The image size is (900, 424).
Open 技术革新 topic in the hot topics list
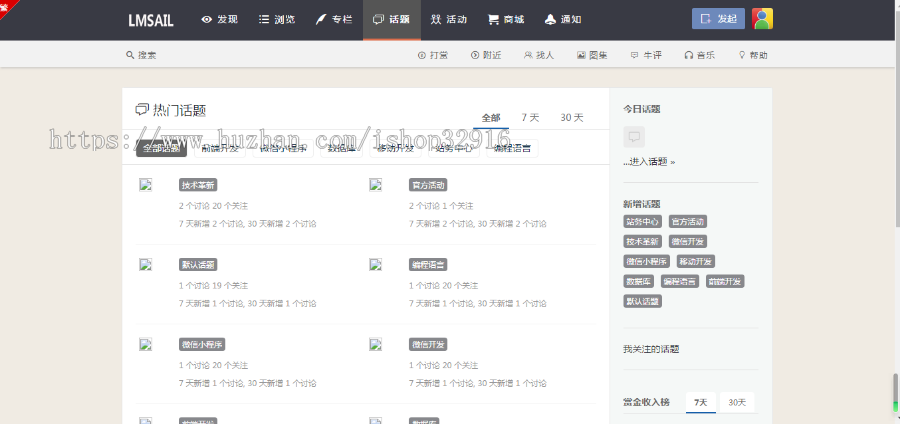click(x=198, y=185)
